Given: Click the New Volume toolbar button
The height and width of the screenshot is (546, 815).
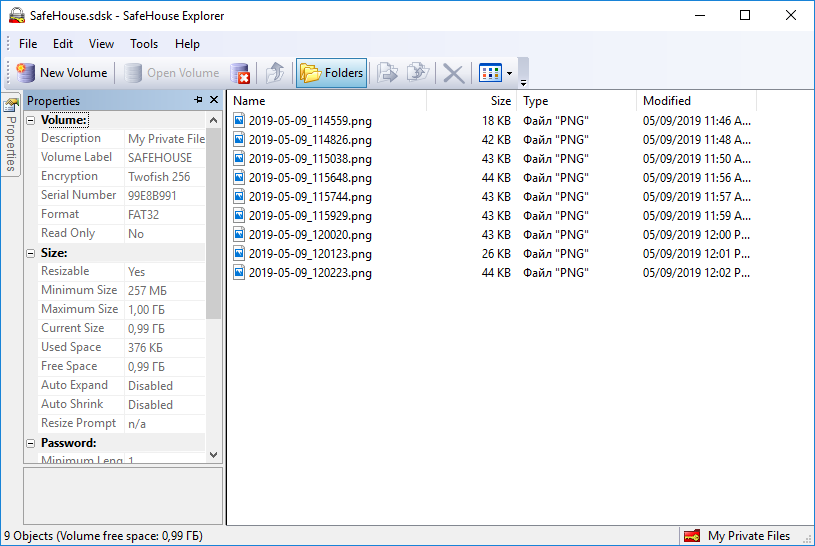Looking at the screenshot, I should 62,73.
